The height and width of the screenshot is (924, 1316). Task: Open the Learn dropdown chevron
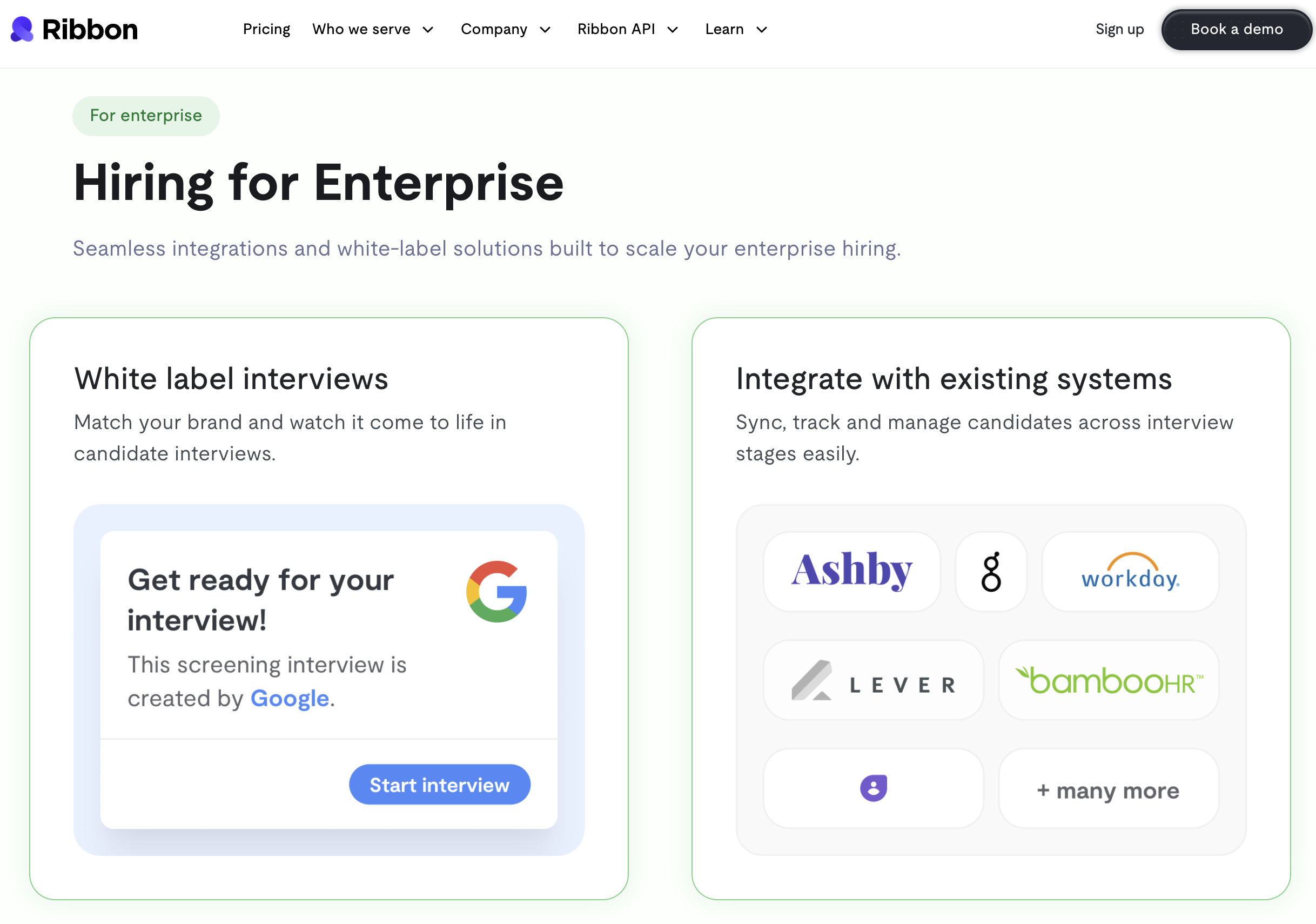[761, 30]
